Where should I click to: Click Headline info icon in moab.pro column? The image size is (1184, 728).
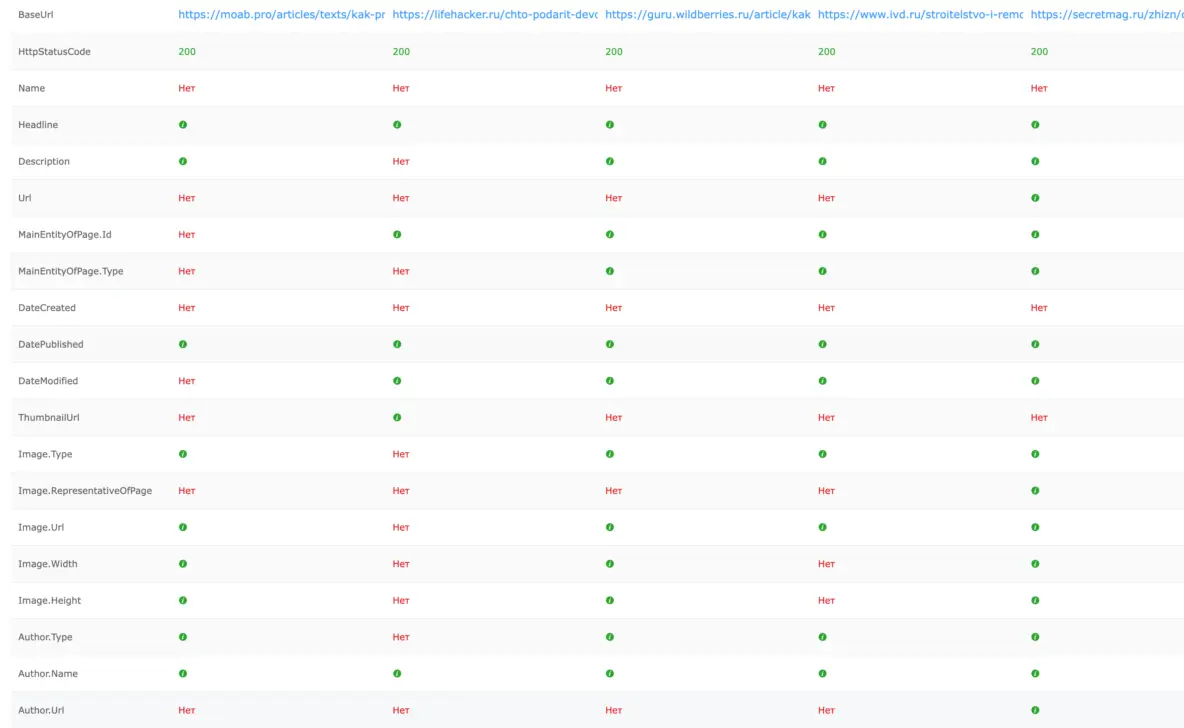pos(183,125)
